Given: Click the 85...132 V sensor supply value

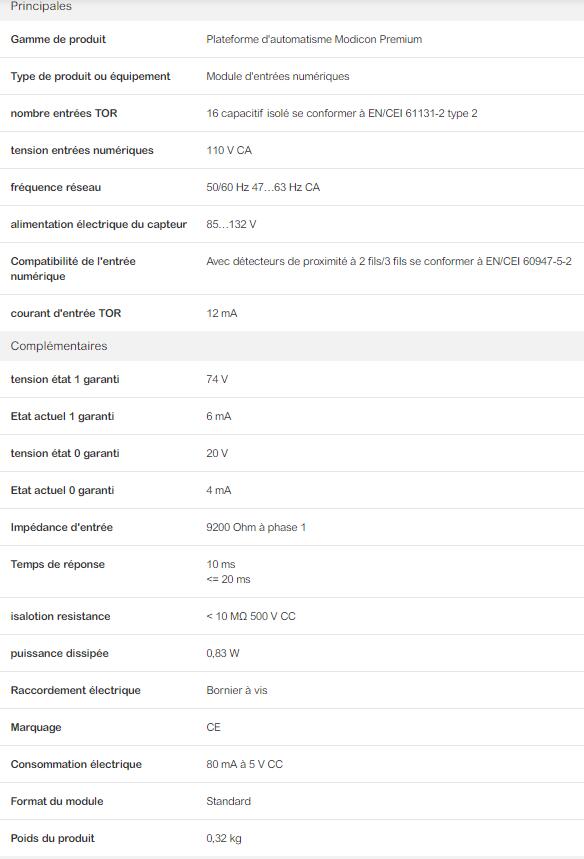Looking at the screenshot, I should coord(231,224).
